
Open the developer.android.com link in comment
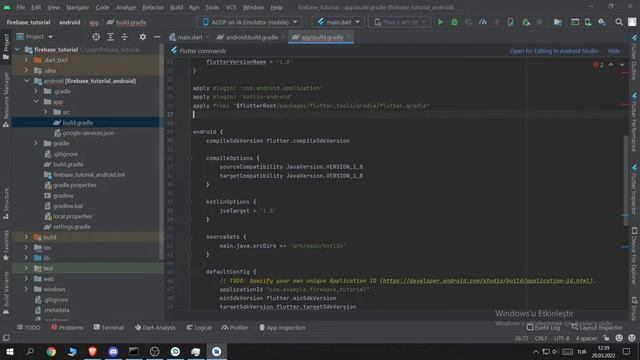487,281
